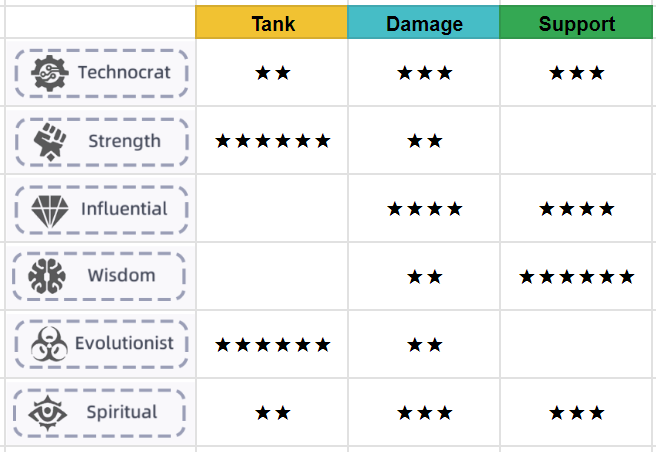
Task: Select Spiritual's three-star Support cell
Action: (576, 412)
